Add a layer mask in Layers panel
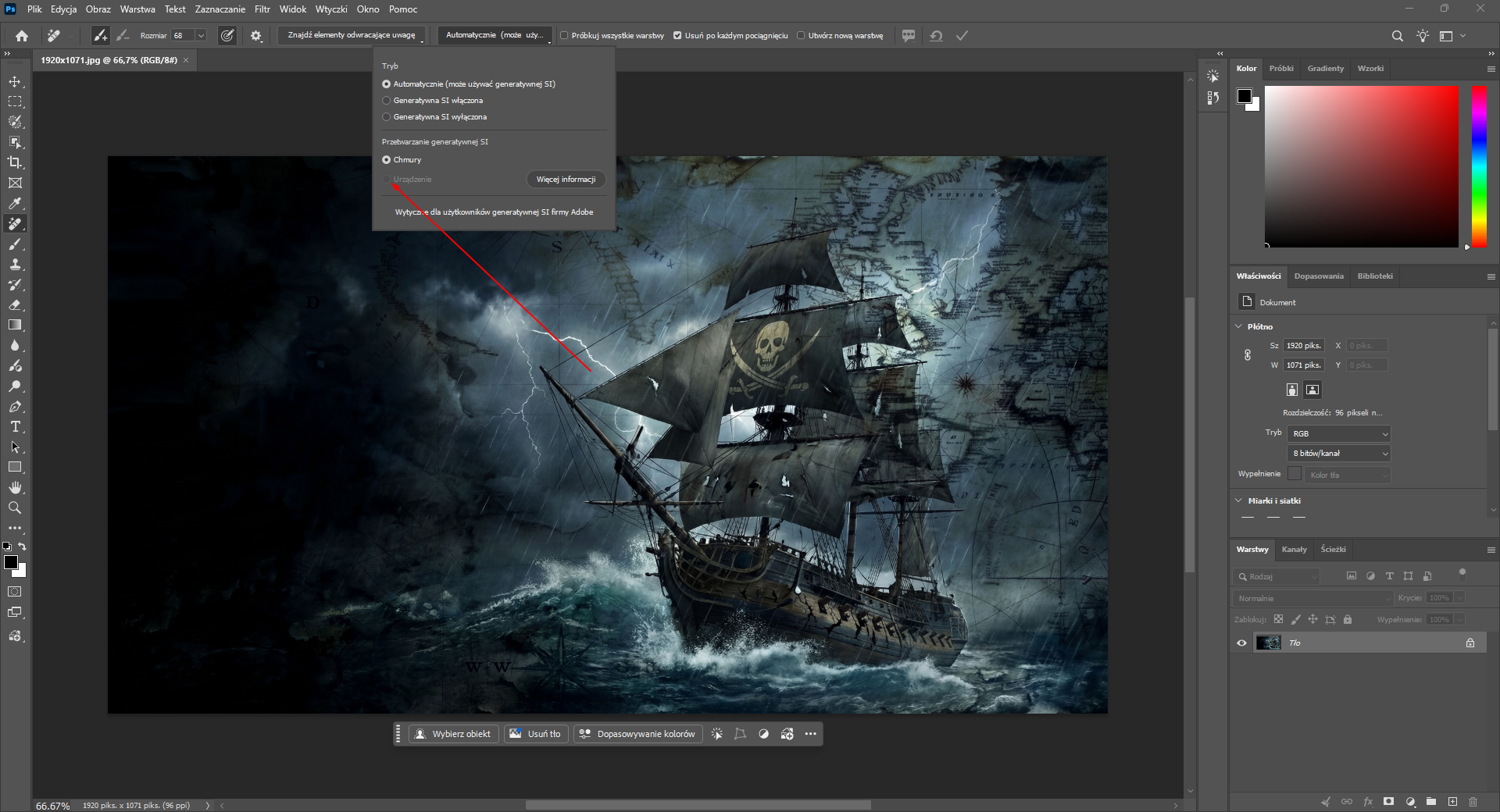 [x=1388, y=801]
